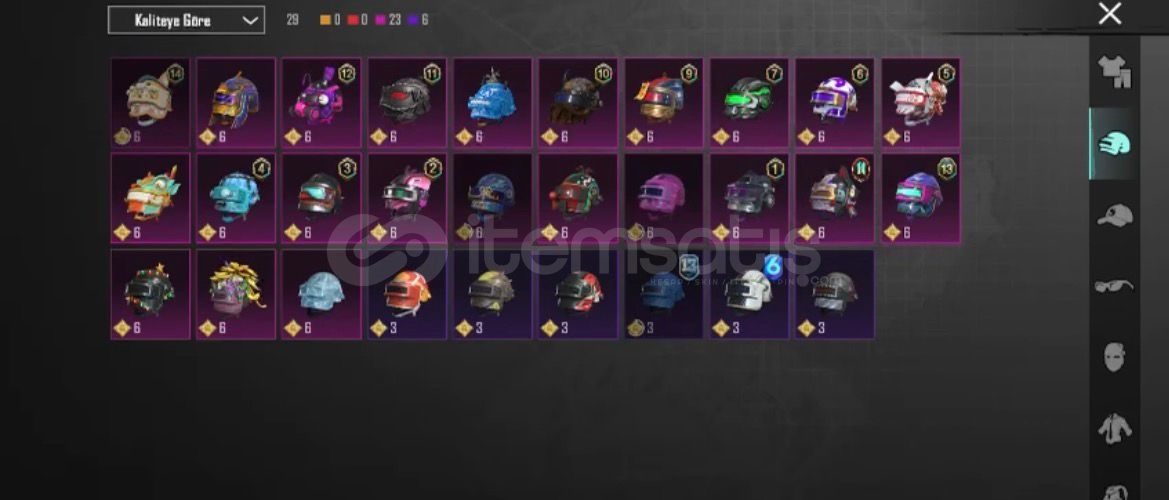The image size is (1169, 500).
Task: Select the pink bunny helmet labeled 12
Action: coord(321,103)
